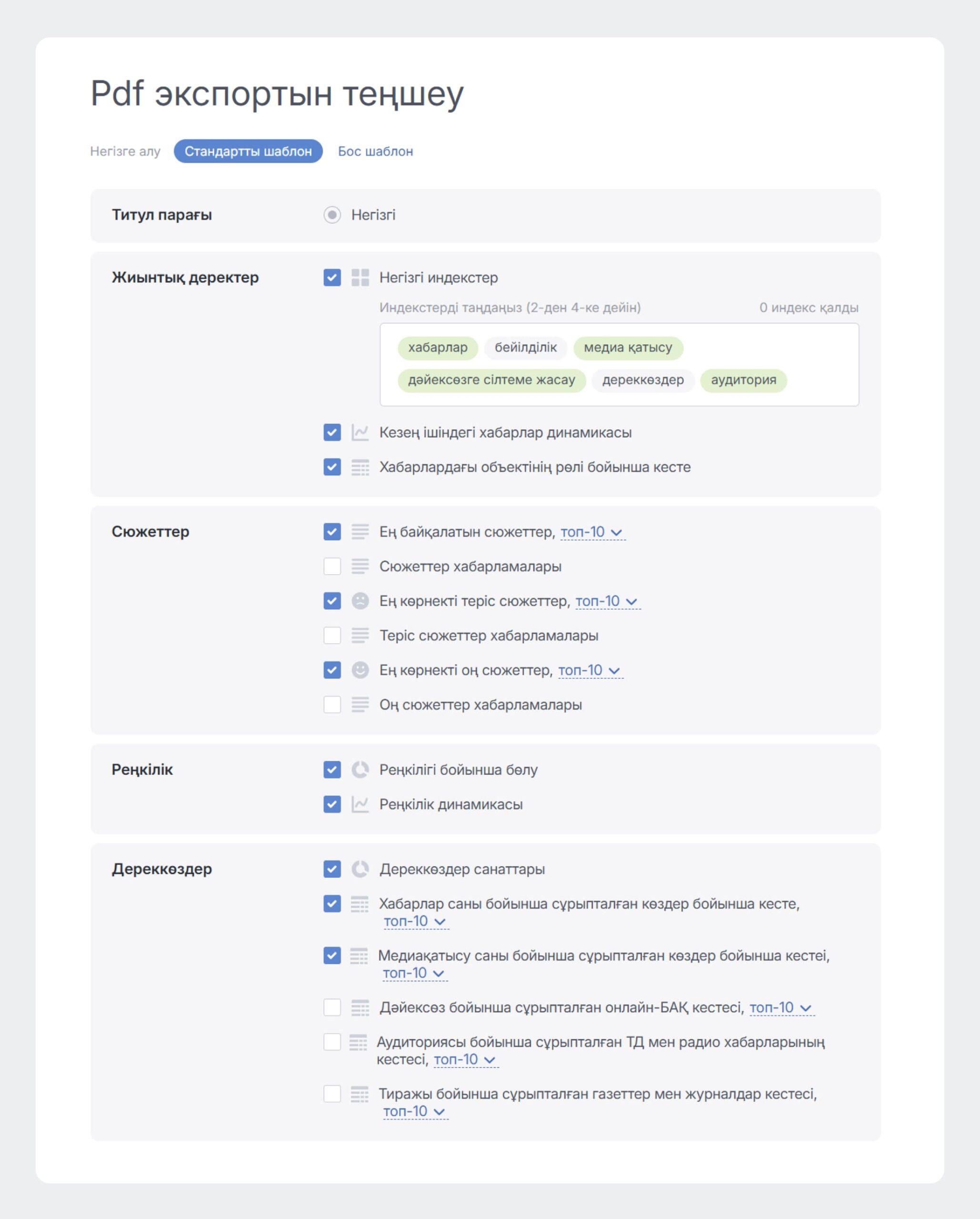Toggle the дереккөздер index tag
Viewport: 980px width, 1219px height.
643,380
